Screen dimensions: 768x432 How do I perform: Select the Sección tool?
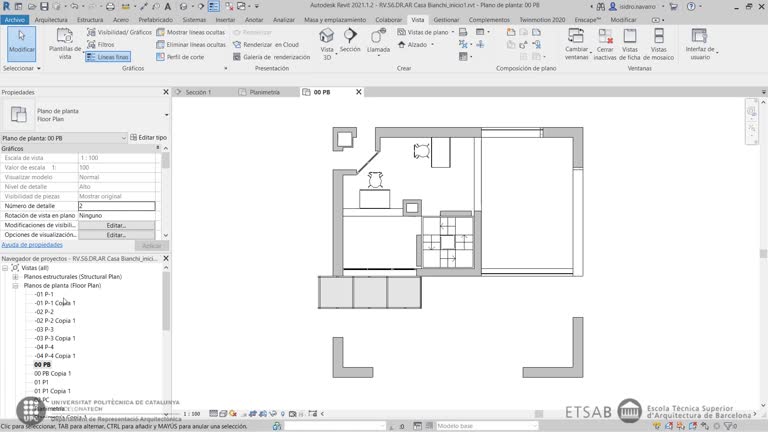(350, 41)
